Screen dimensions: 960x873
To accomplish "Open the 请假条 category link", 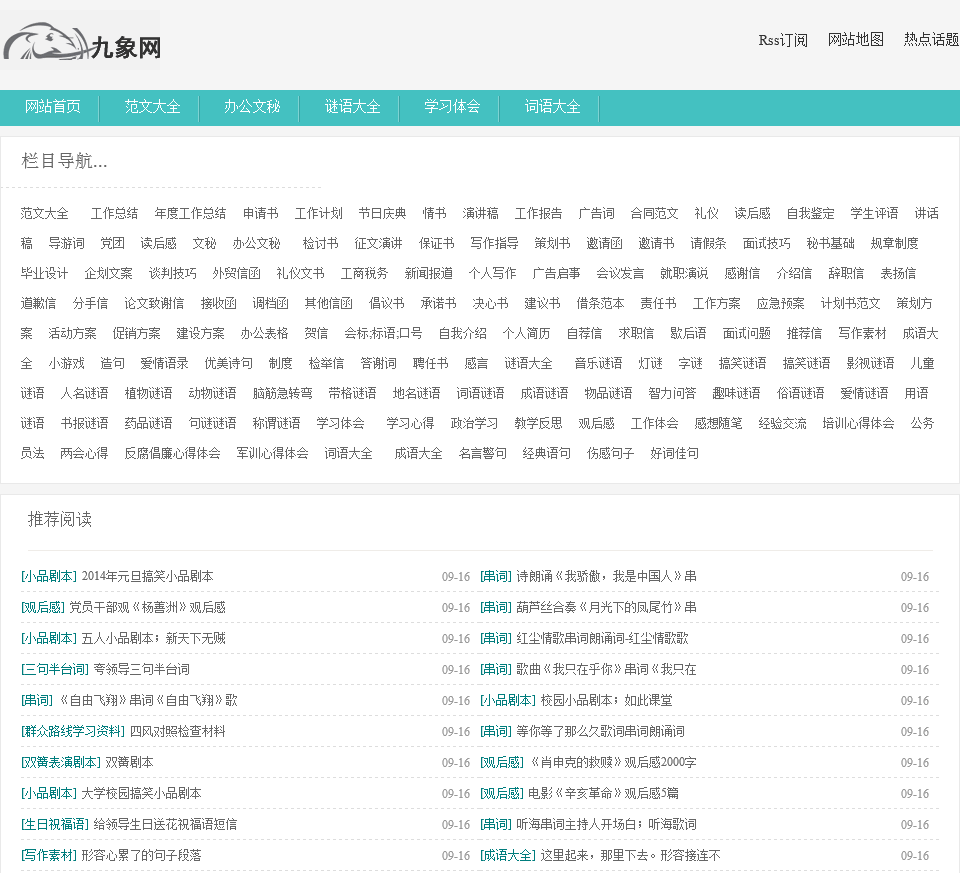I will click(x=708, y=243).
